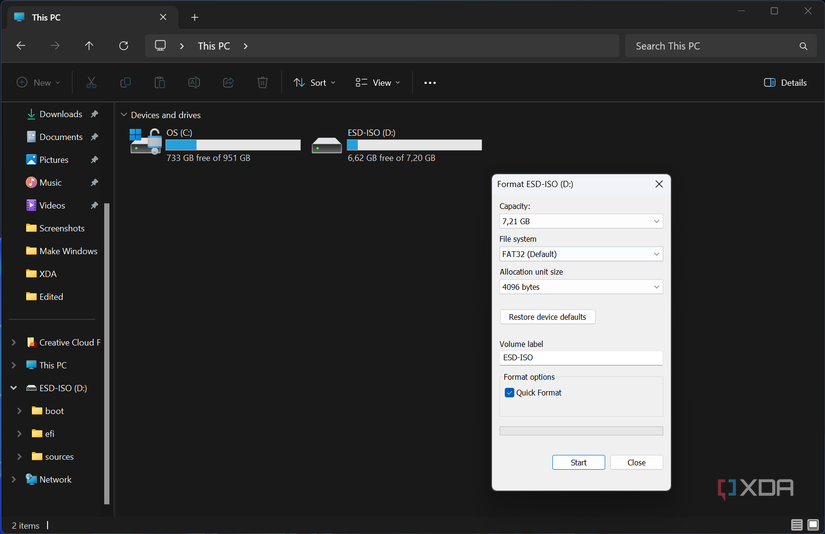Image resolution: width=825 pixels, height=534 pixels.
Task: Click the Cut scissors icon in toolbar
Action: 91,83
